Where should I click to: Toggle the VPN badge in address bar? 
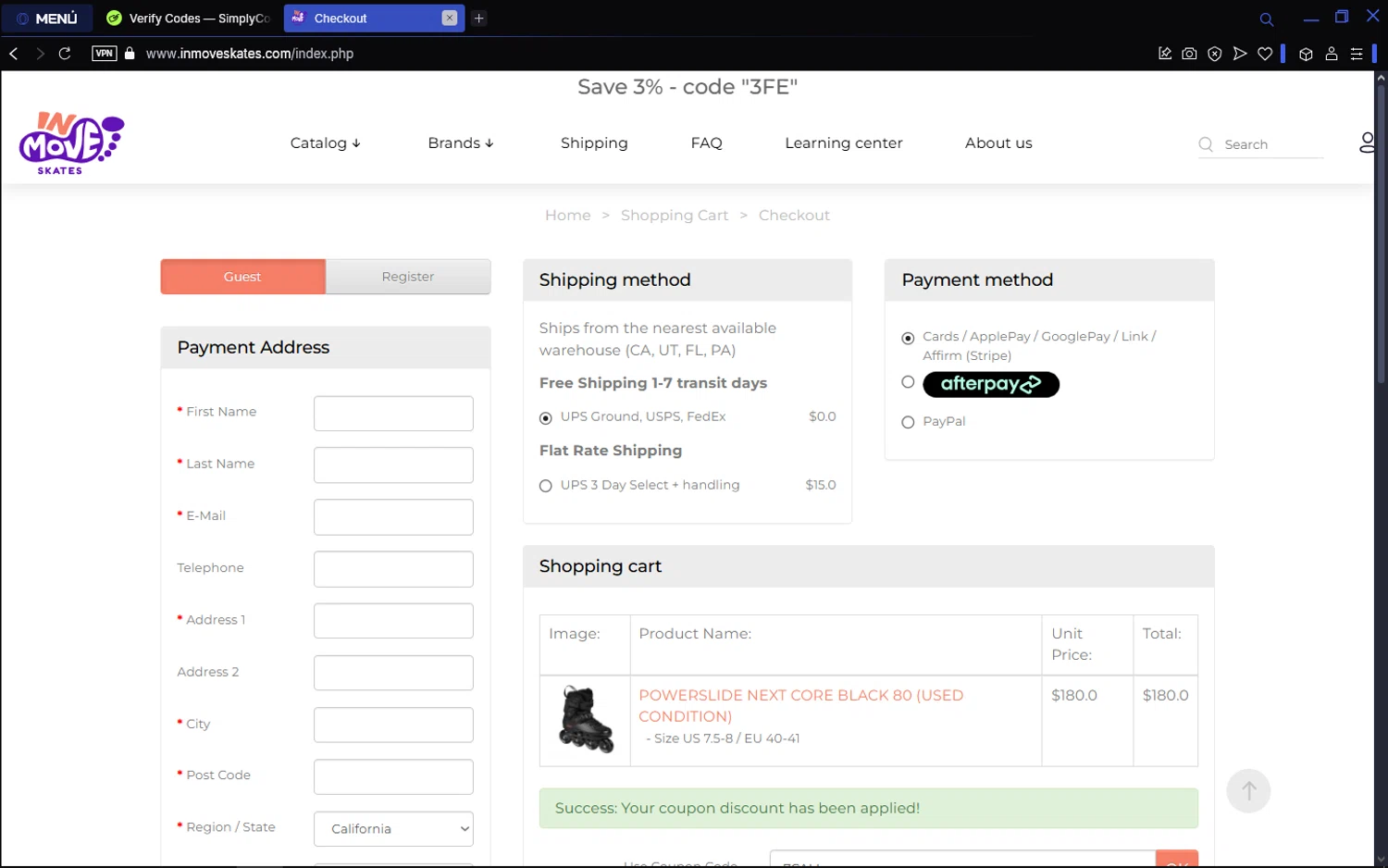point(105,54)
